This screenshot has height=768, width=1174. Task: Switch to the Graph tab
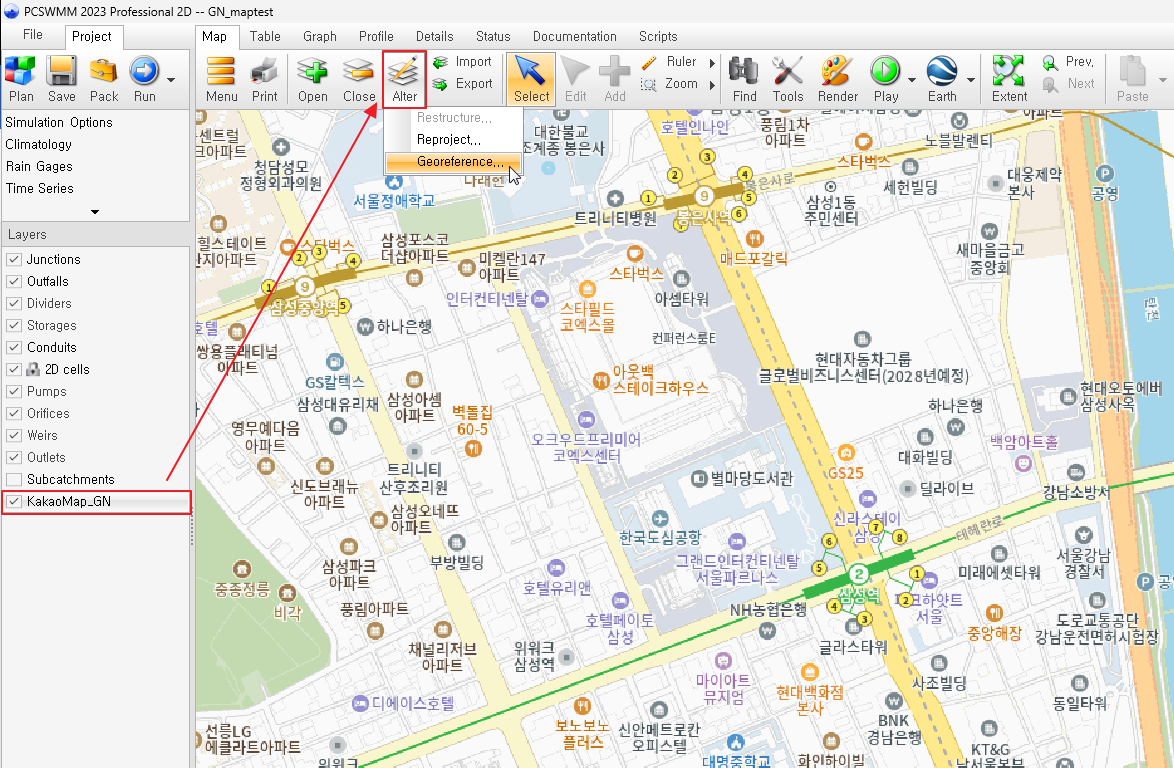[x=320, y=36]
